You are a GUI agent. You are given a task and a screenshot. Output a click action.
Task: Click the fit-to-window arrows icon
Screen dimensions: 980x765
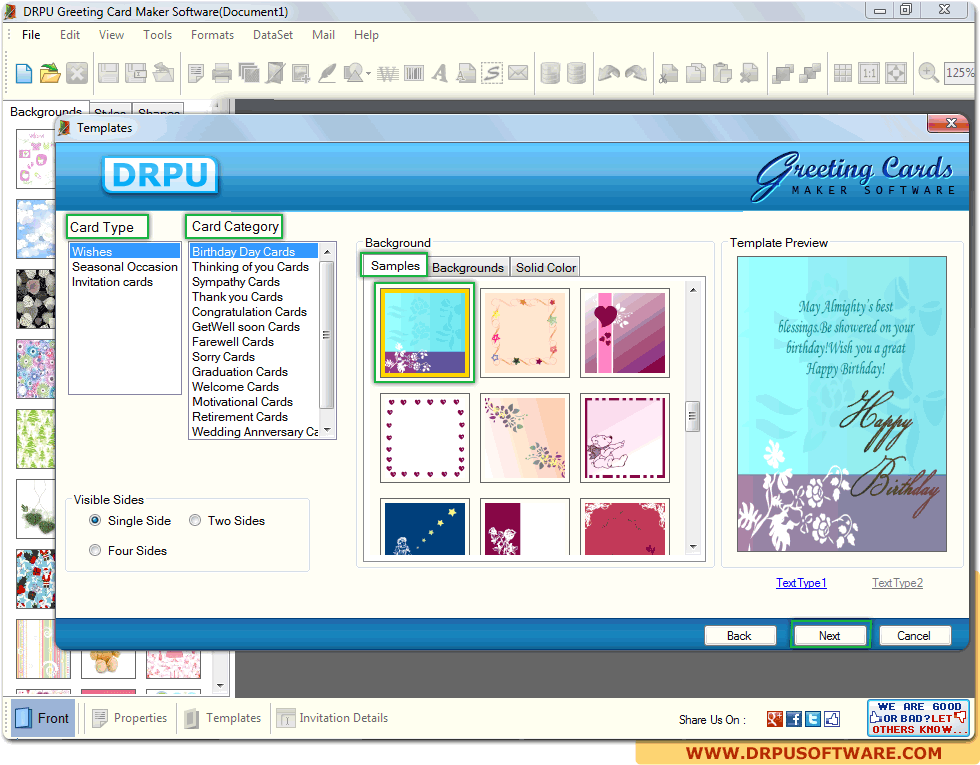pyautogui.click(x=896, y=74)
